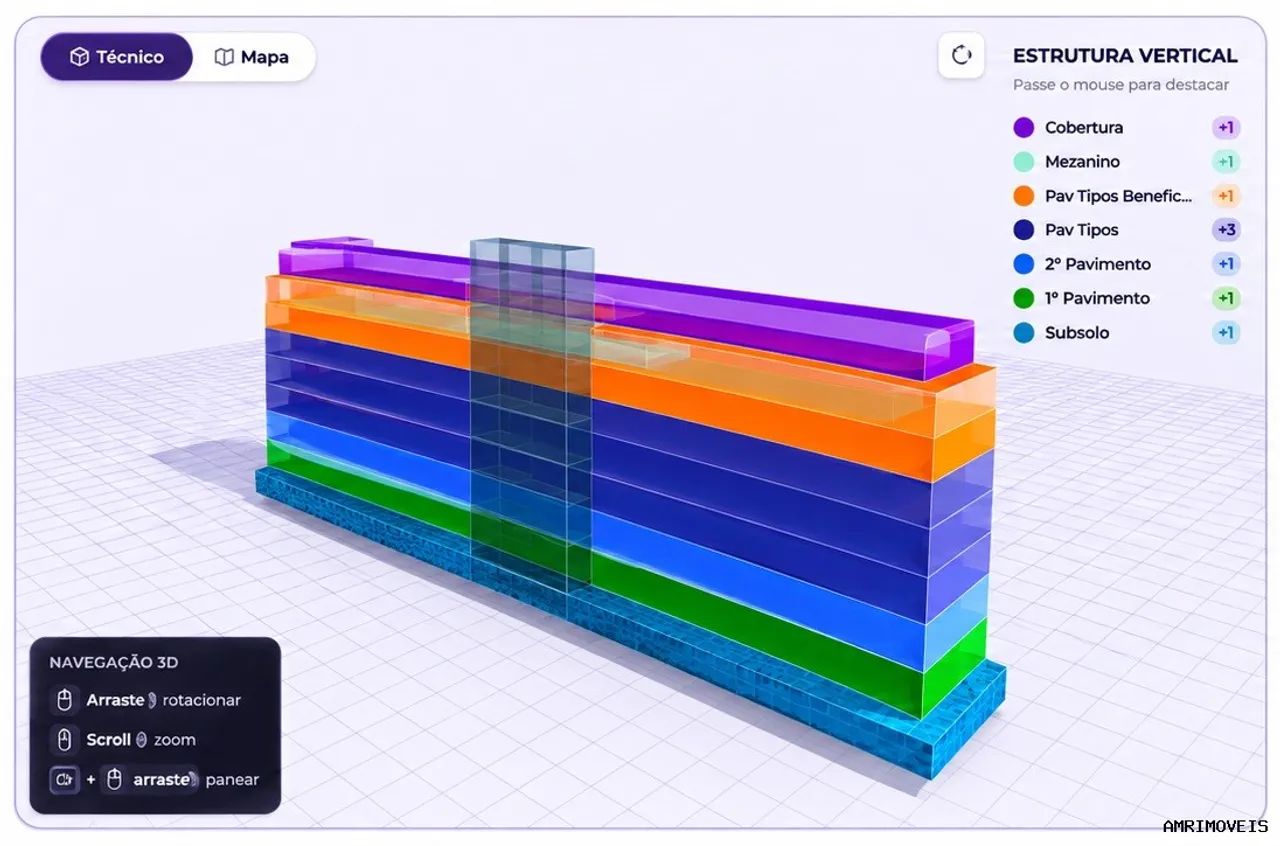Click the mouse icon beside Scroll zoom
The width and height of the screenshot is (1280, 846).
tap(64, 740)
